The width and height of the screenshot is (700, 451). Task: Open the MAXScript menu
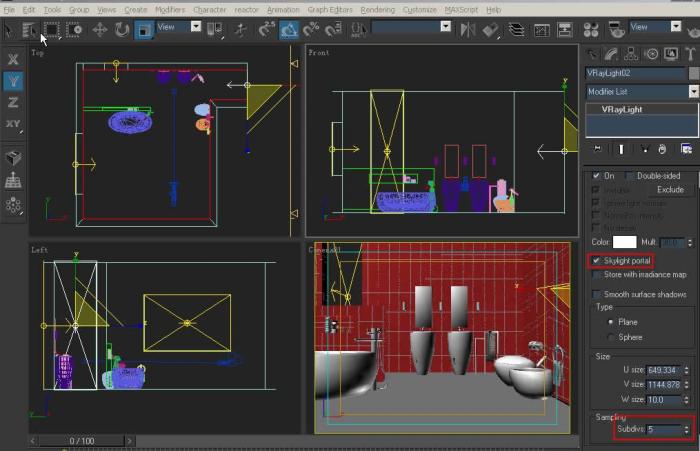pos(461,9)
